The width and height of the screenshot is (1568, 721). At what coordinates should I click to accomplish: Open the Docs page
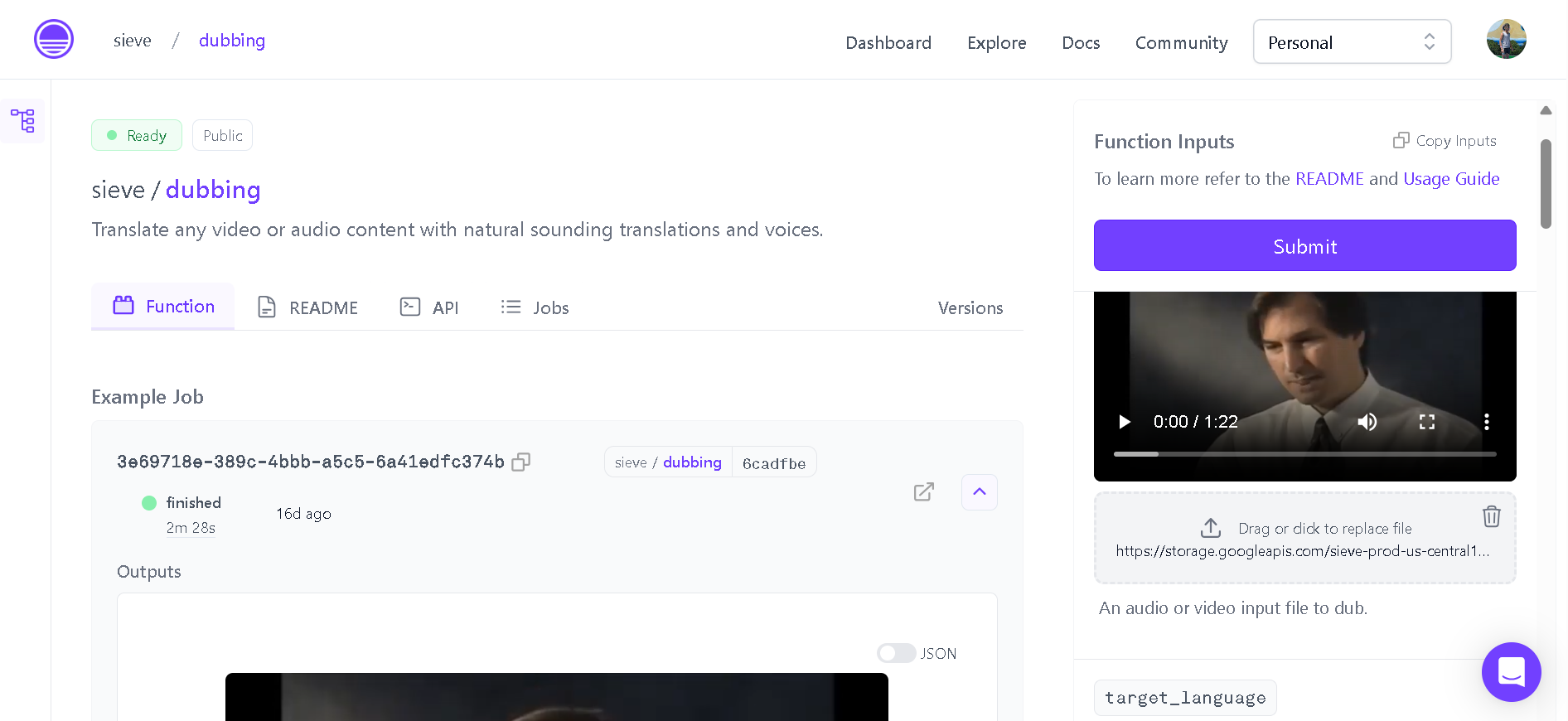pos(1081,42)
